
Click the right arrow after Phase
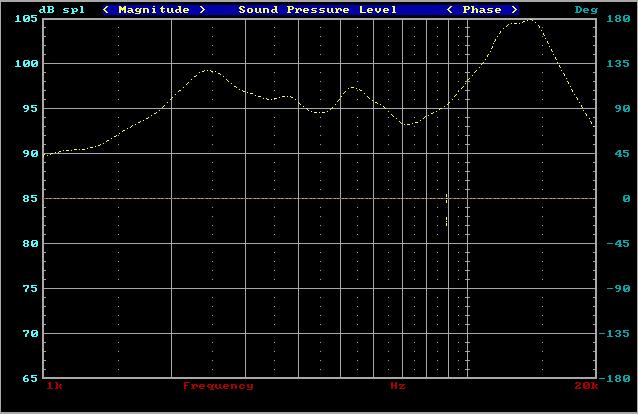[514, 9]
